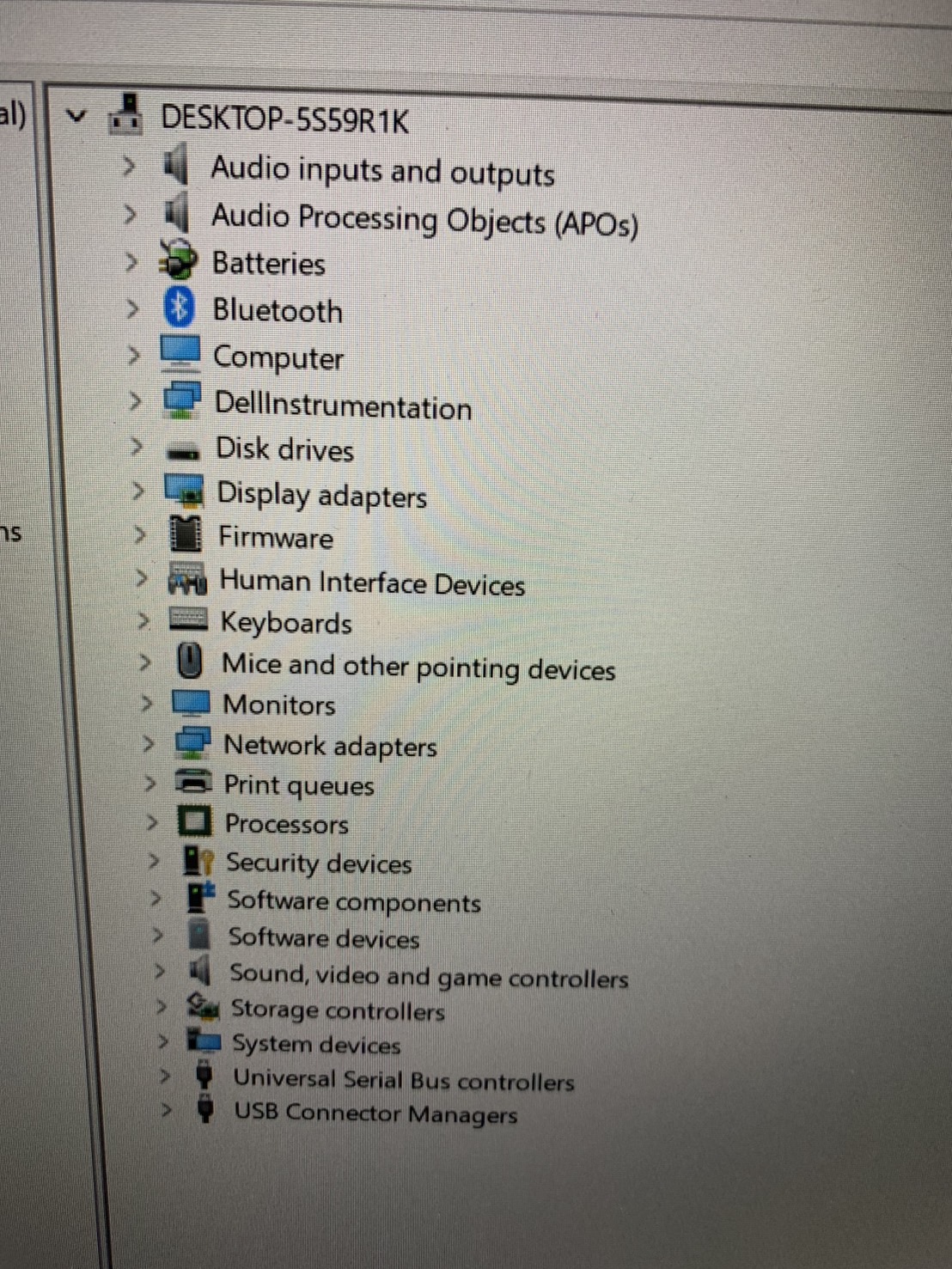The width and height of the screenshot is (952, 1269).
Task: Select the Security devices label
Action: pyautogui.click(x=319, y=863)
